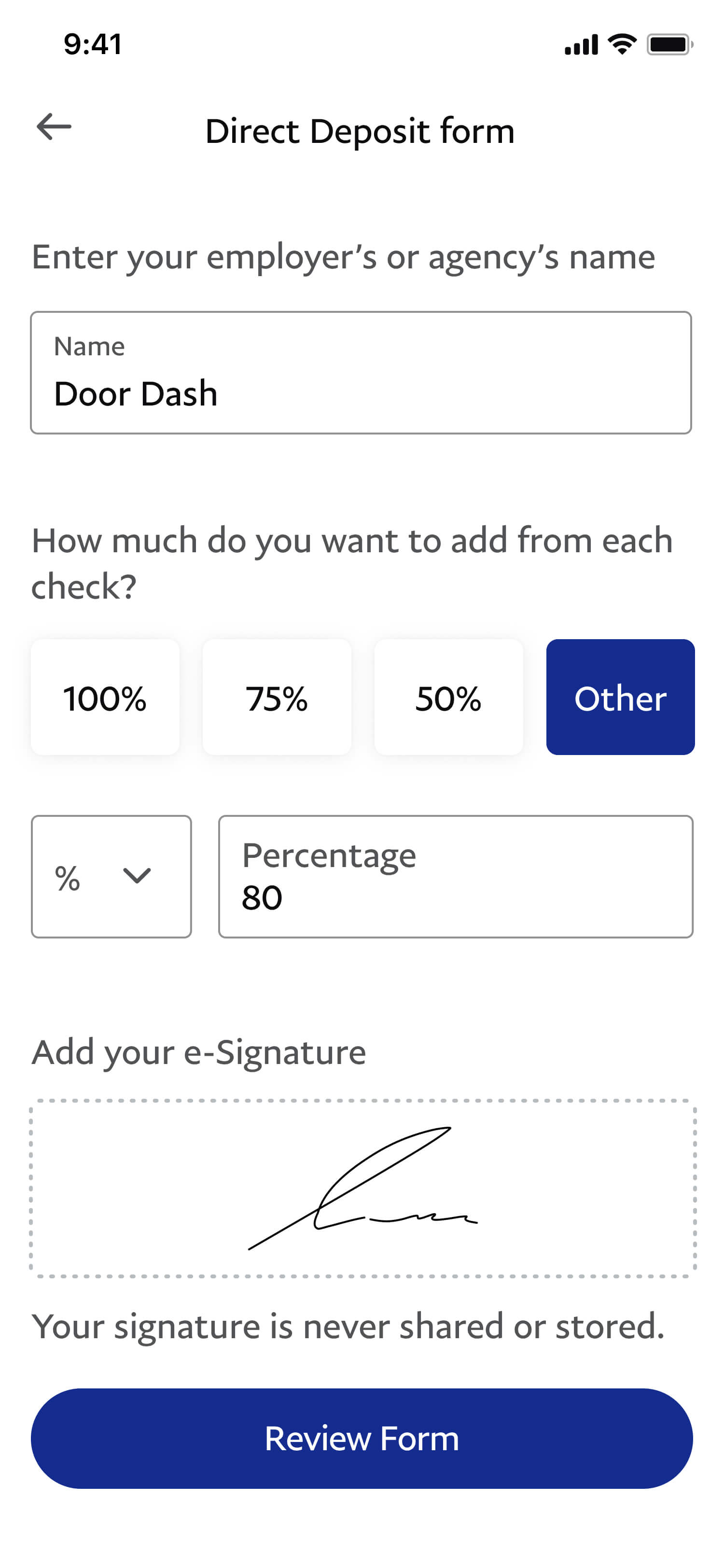Choose the 50% amount option

pyautogui.click(x=448, y=697)
